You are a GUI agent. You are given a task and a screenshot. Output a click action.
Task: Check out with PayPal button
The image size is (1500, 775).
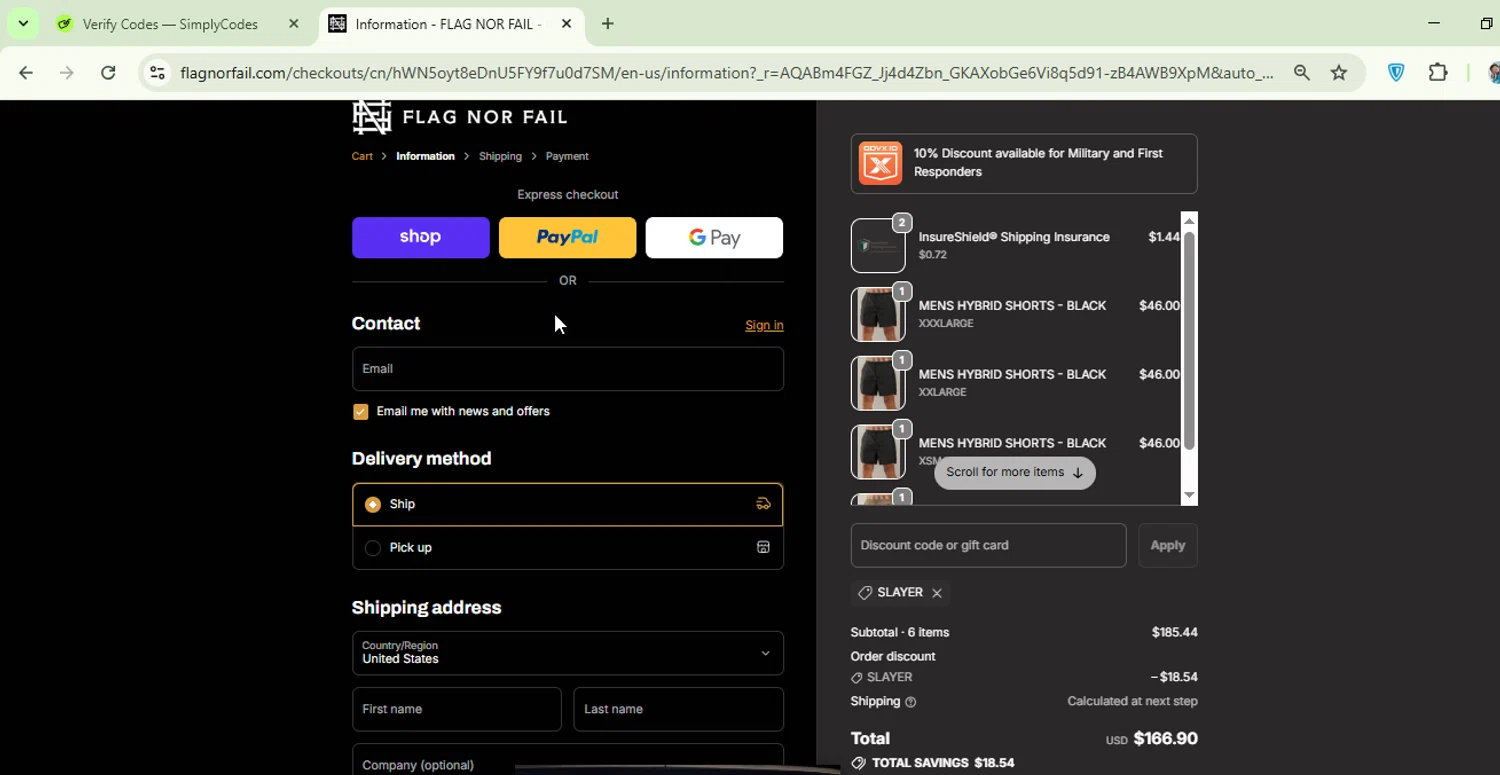coord(567,238)
